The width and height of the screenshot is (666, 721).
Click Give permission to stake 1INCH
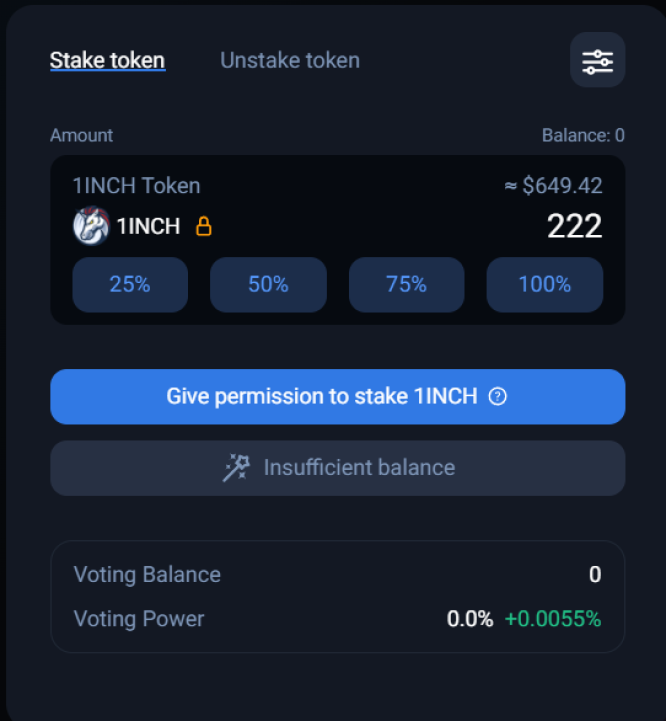coord(338,396)
